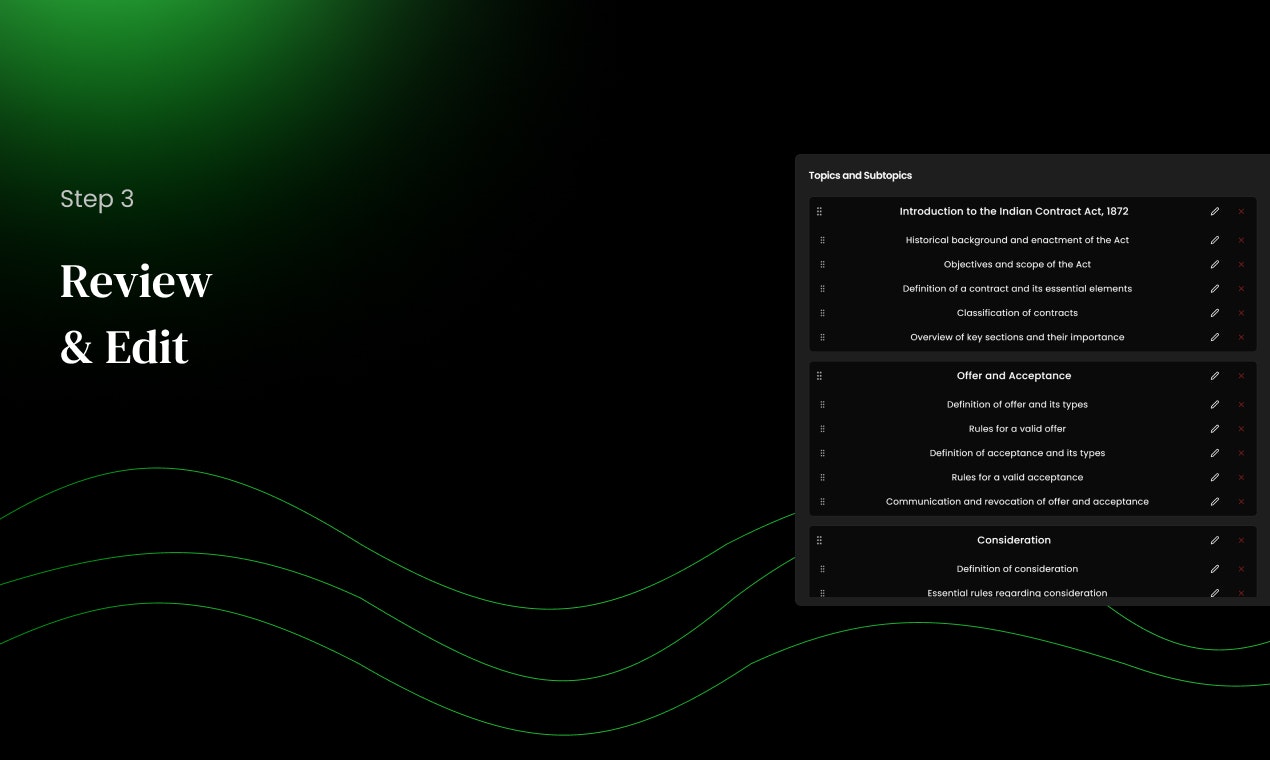Delete the 'Consideration' topic
The width and height of the screenshot is (1270, 760).
pyautogui.click(x=1241, y=540)
